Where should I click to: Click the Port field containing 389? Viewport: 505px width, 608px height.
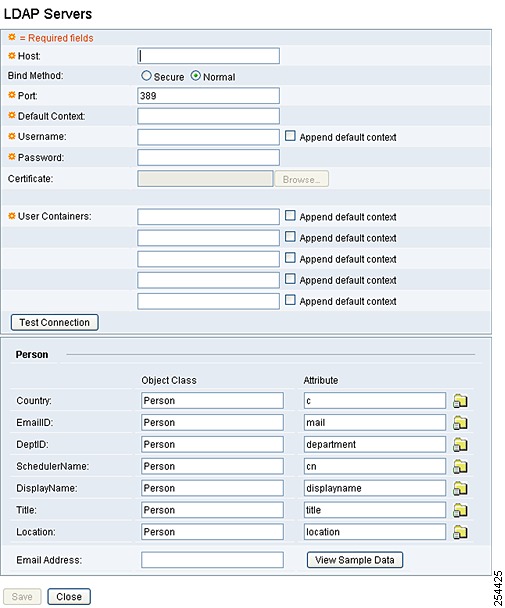pyautogui.click(x=208, y=96)
